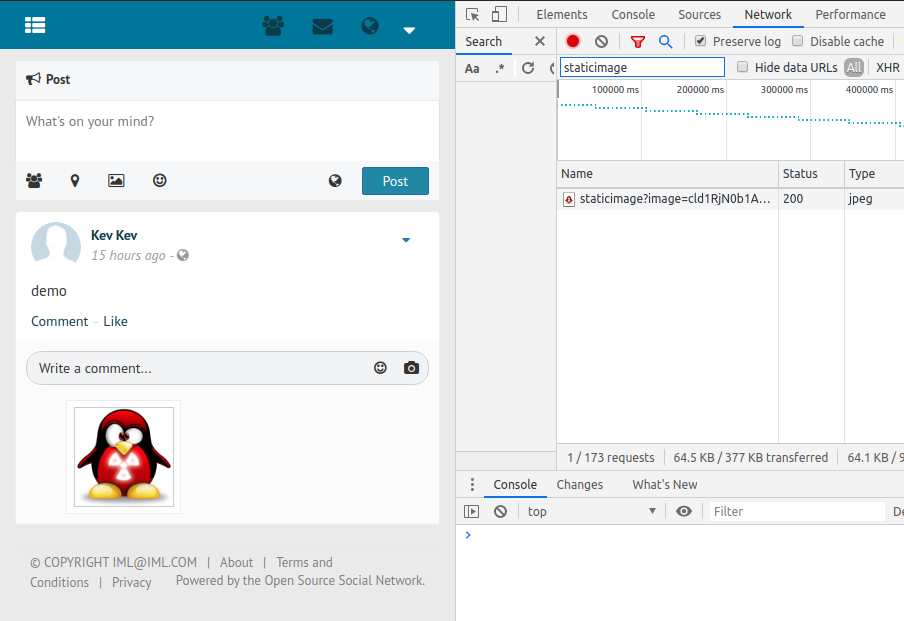Open messages envelope icon
Image resolution: width=904 pixels, height=621 pixels.
pyautogui.click(x=322, y=27)
